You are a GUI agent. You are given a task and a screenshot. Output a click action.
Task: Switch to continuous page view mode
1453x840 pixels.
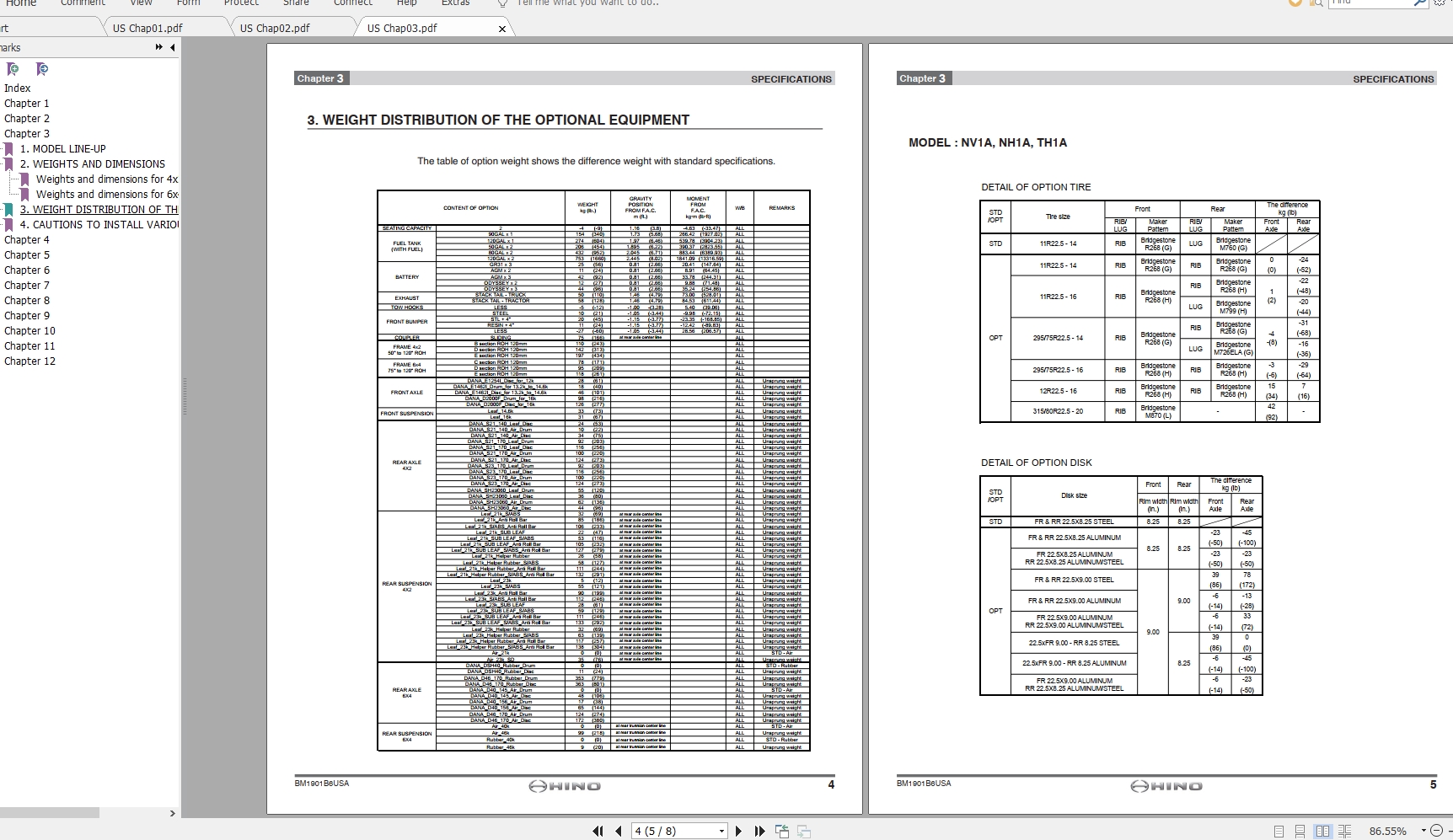1300,831
